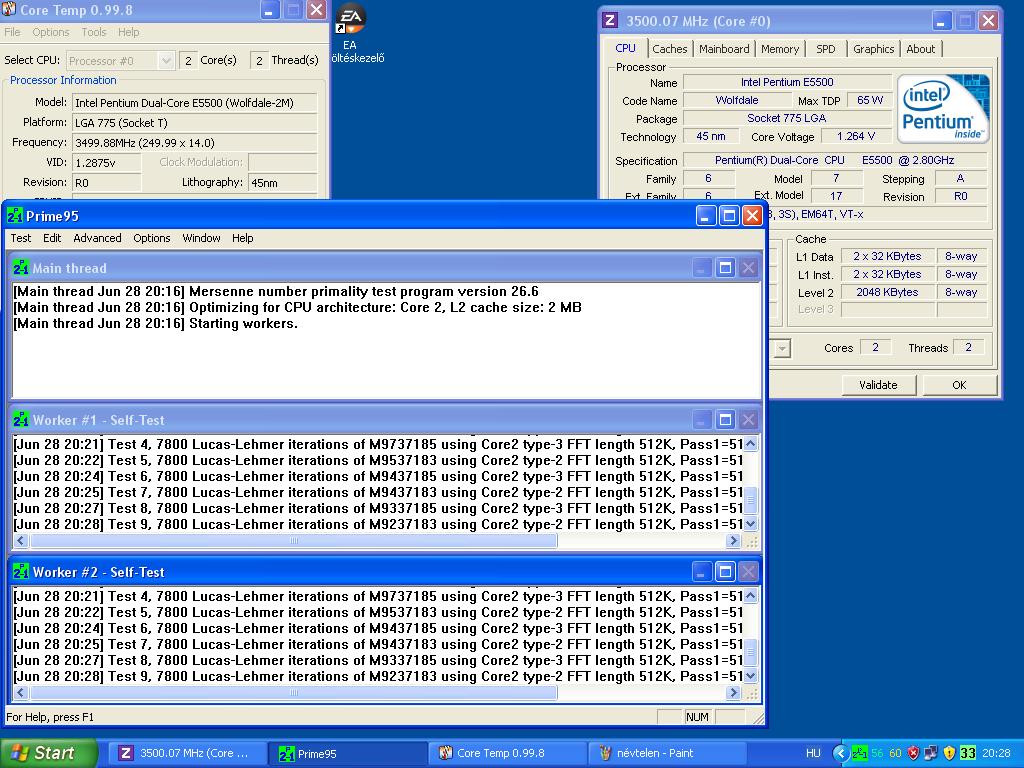Click the Core Temp title bar icon
This screenshot has height=768, width=1024.
click(x=9, y=9)
